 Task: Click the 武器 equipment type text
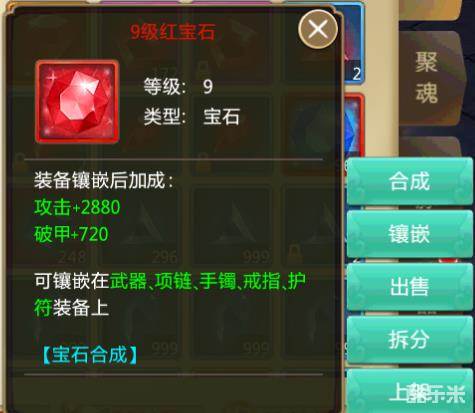128,281
